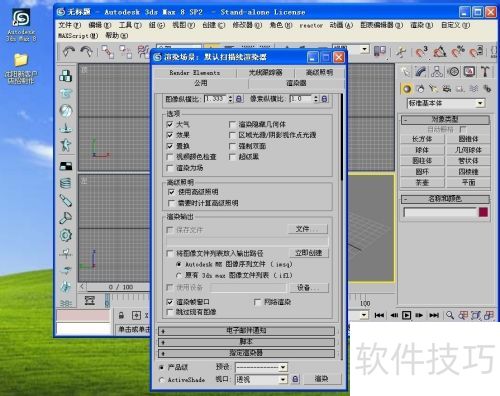Click the 球体 (Sphere) object button
This screenshot has height=396, width=500.
[x=422, y=150]
